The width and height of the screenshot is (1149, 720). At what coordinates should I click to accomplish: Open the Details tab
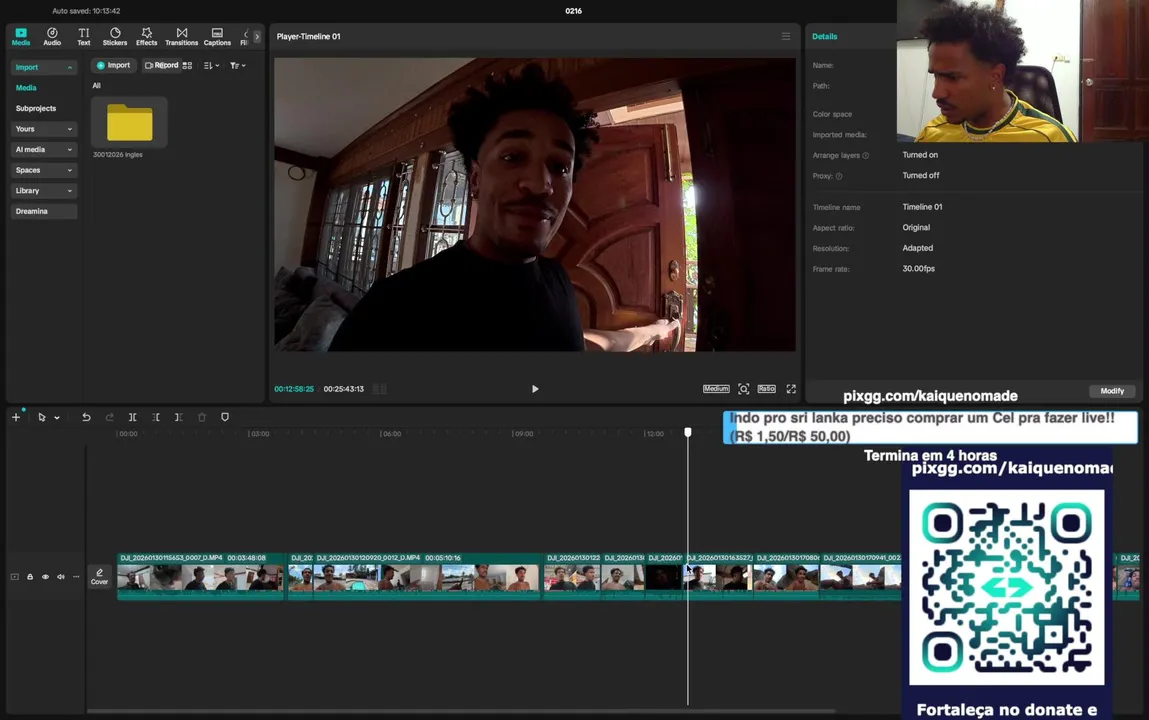824,37
